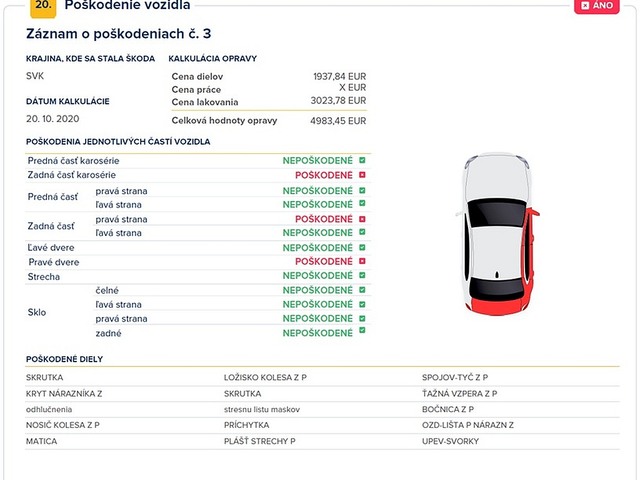Click green status icon for Predná časť karosérie

coord(362,160)
